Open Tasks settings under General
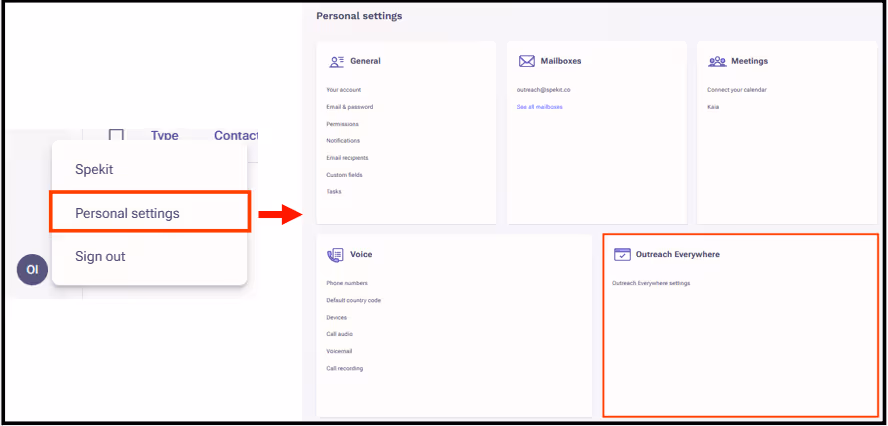Image resolution: width=888 pixels, height=426 pixels. pos(334,191)
